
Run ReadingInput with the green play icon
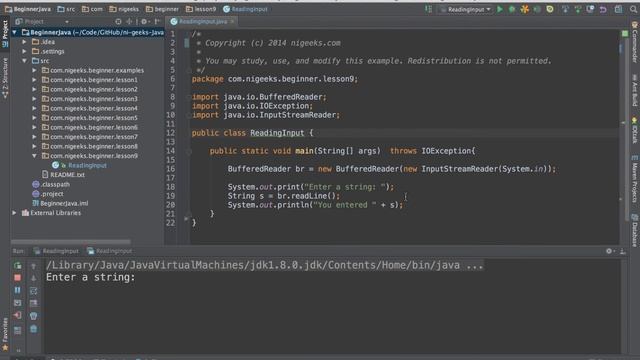tap(500, 9)
